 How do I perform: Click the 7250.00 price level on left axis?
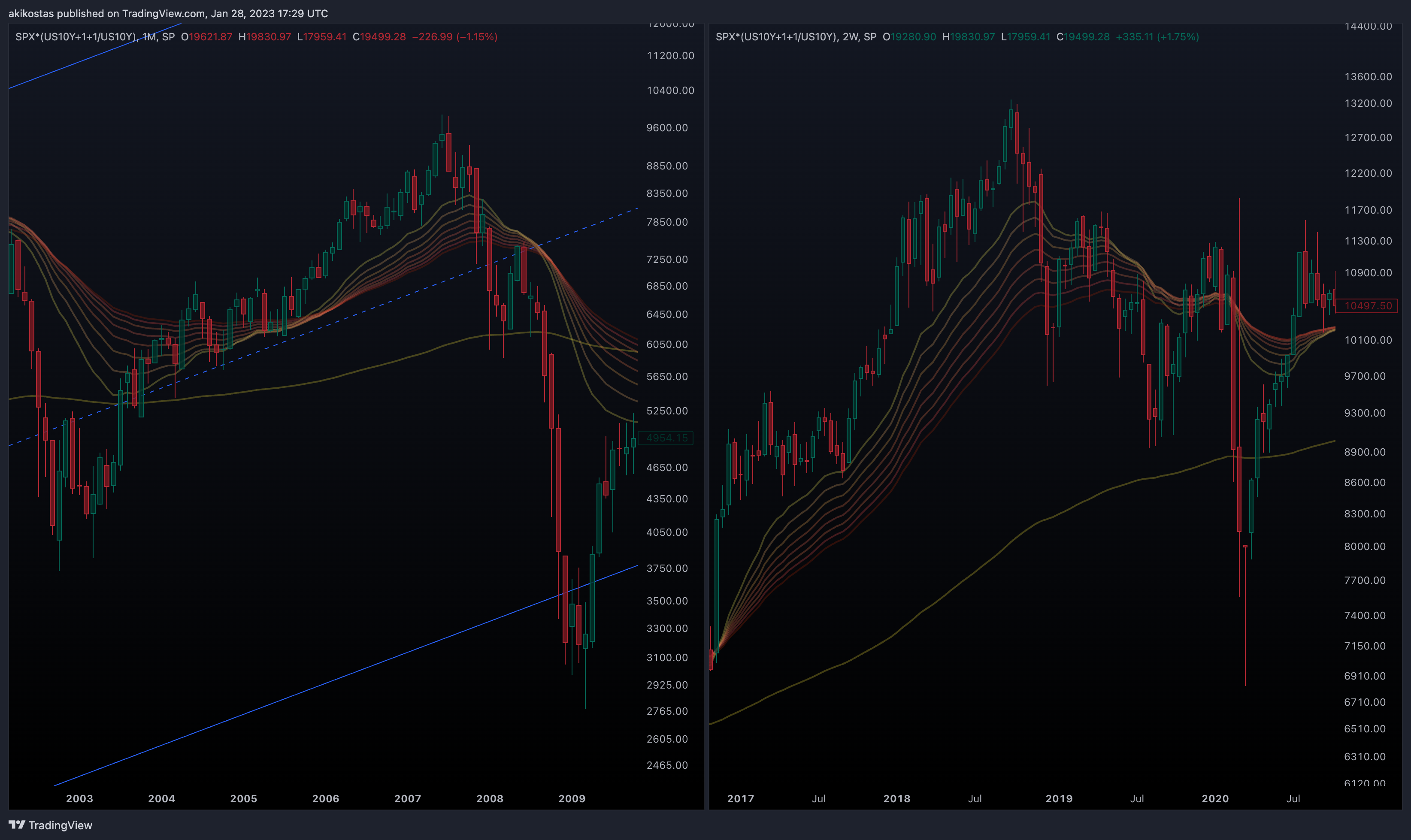click(x=667, y=259)
